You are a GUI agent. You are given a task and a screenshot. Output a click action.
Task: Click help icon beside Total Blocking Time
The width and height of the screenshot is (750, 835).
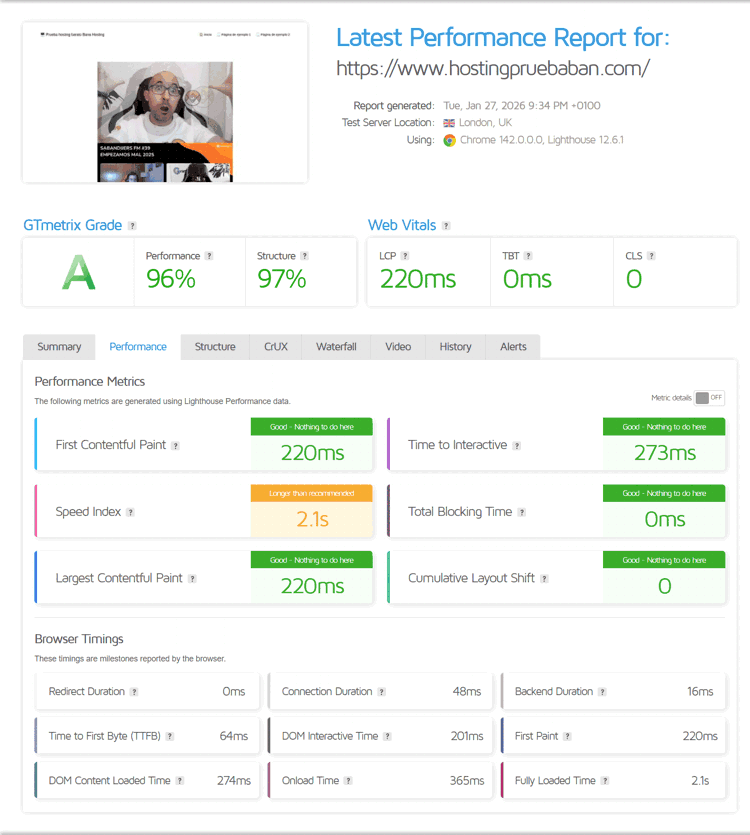[x=521, y=512]
